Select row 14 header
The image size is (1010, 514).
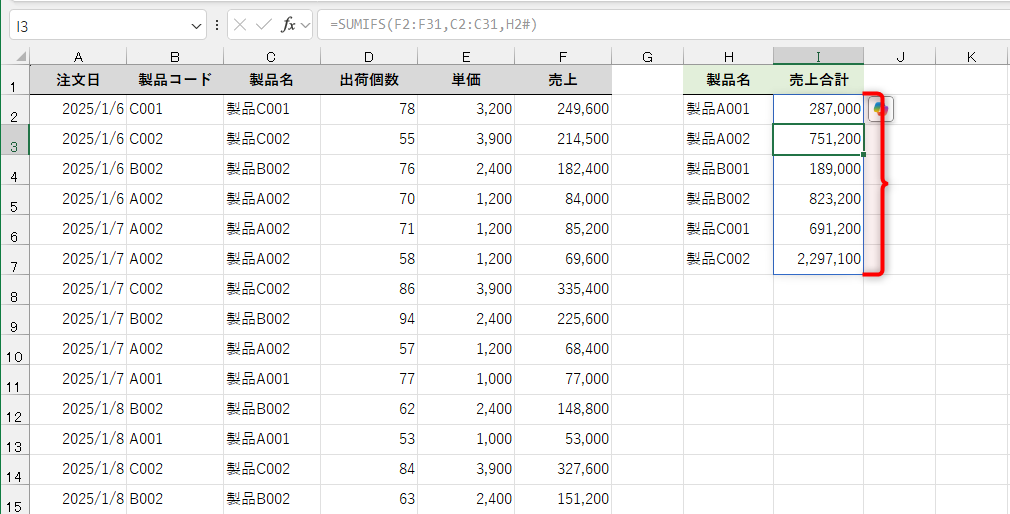(15, 470)
